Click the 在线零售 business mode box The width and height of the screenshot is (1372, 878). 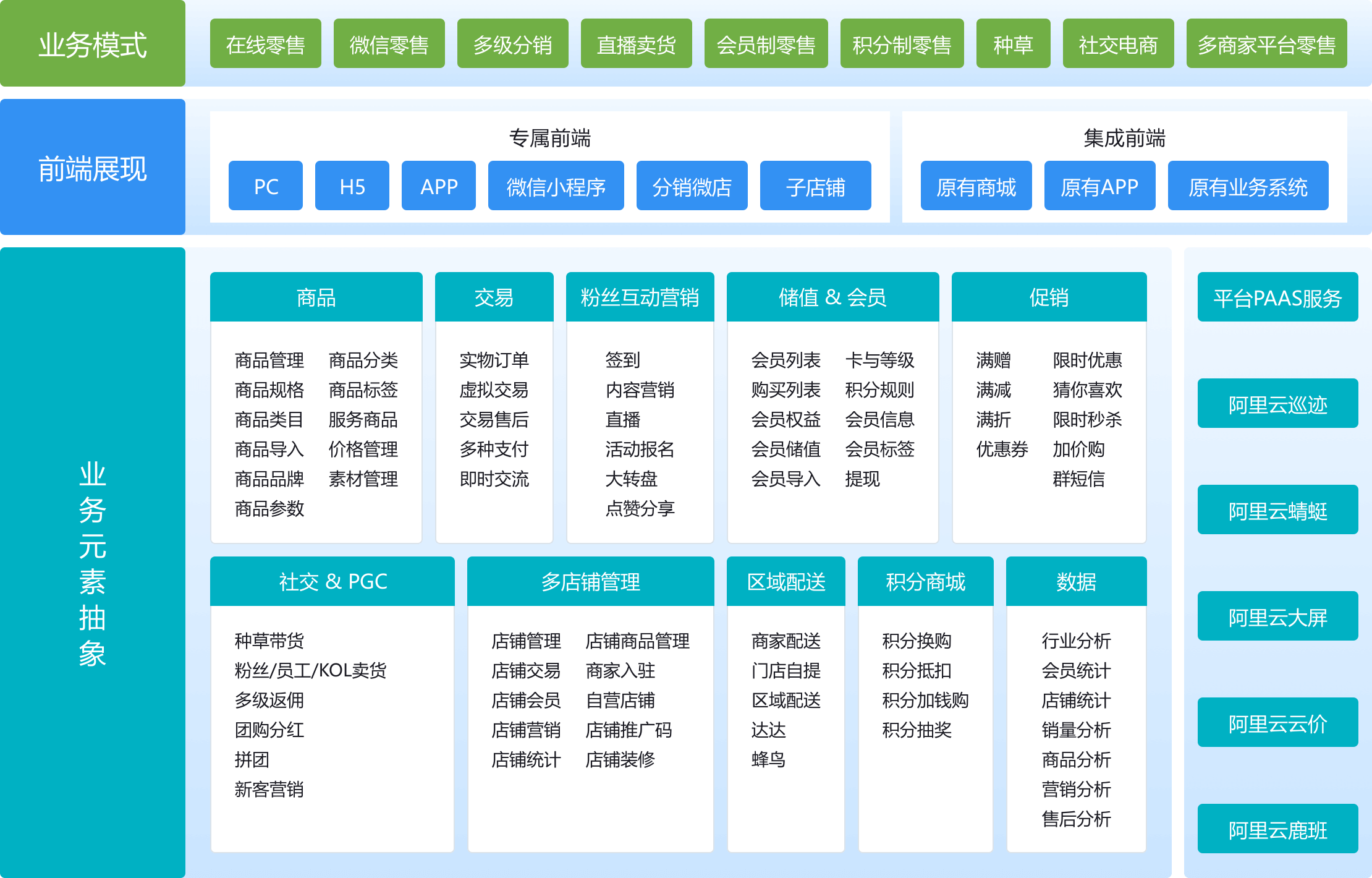(x=266, y=44)
